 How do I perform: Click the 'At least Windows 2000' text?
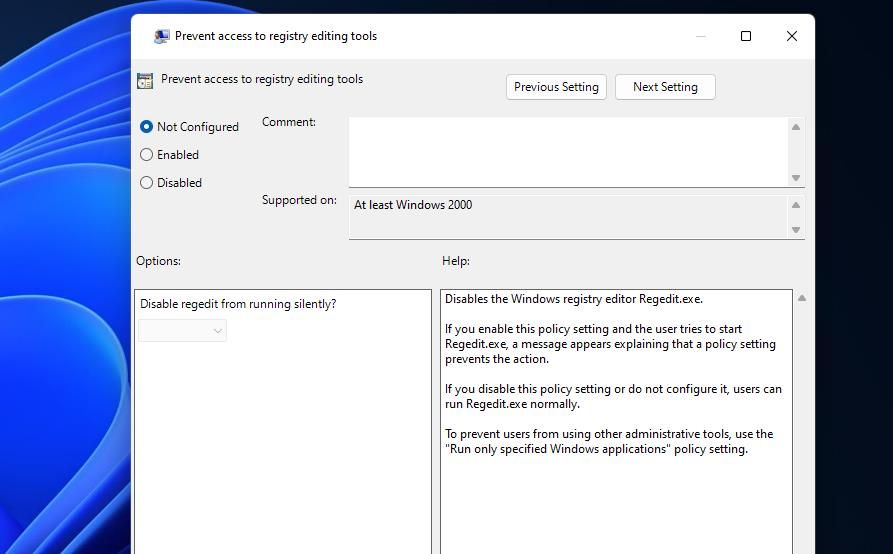click(x=413, y=205)
